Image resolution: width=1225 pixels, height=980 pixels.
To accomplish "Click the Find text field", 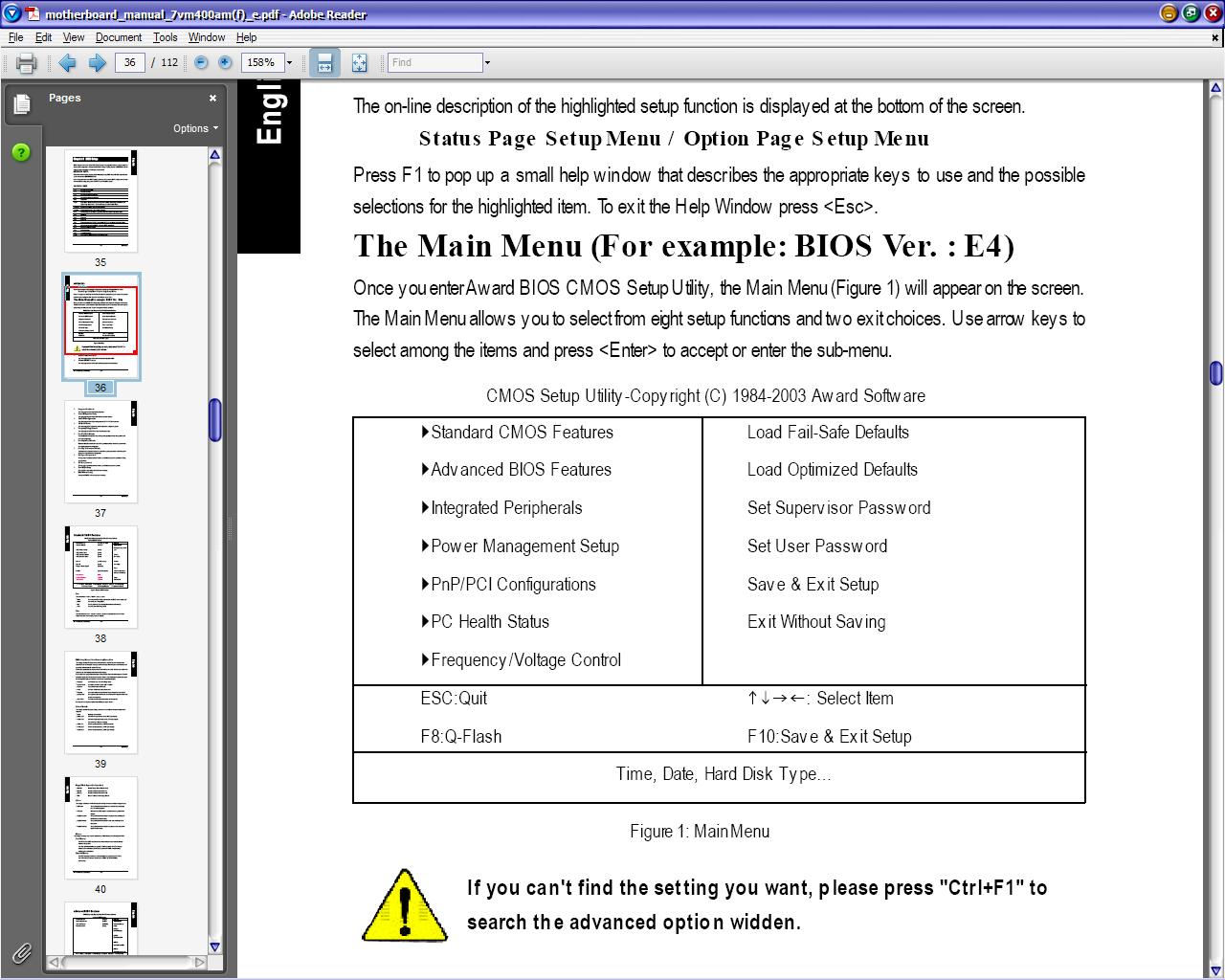I will click(434, 62).
